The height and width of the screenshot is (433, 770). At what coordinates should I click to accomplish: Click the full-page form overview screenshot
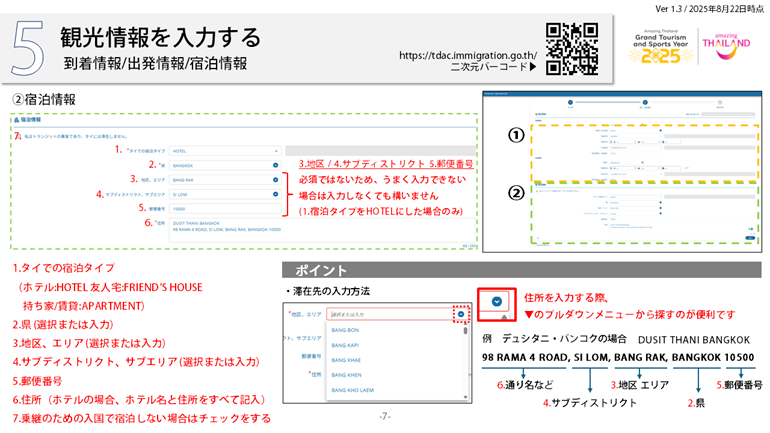click(x=622, y=172)
